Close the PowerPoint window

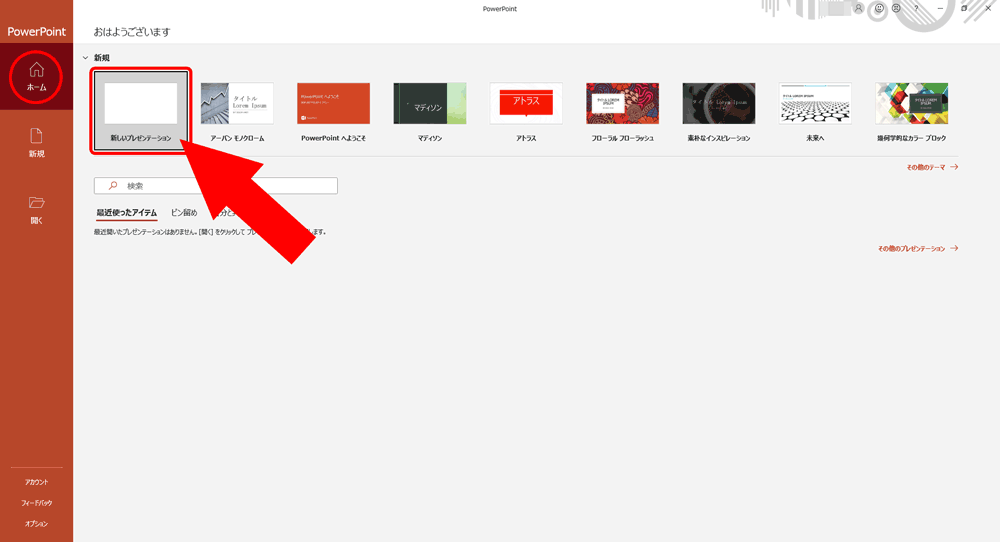[x=988, y=8]
